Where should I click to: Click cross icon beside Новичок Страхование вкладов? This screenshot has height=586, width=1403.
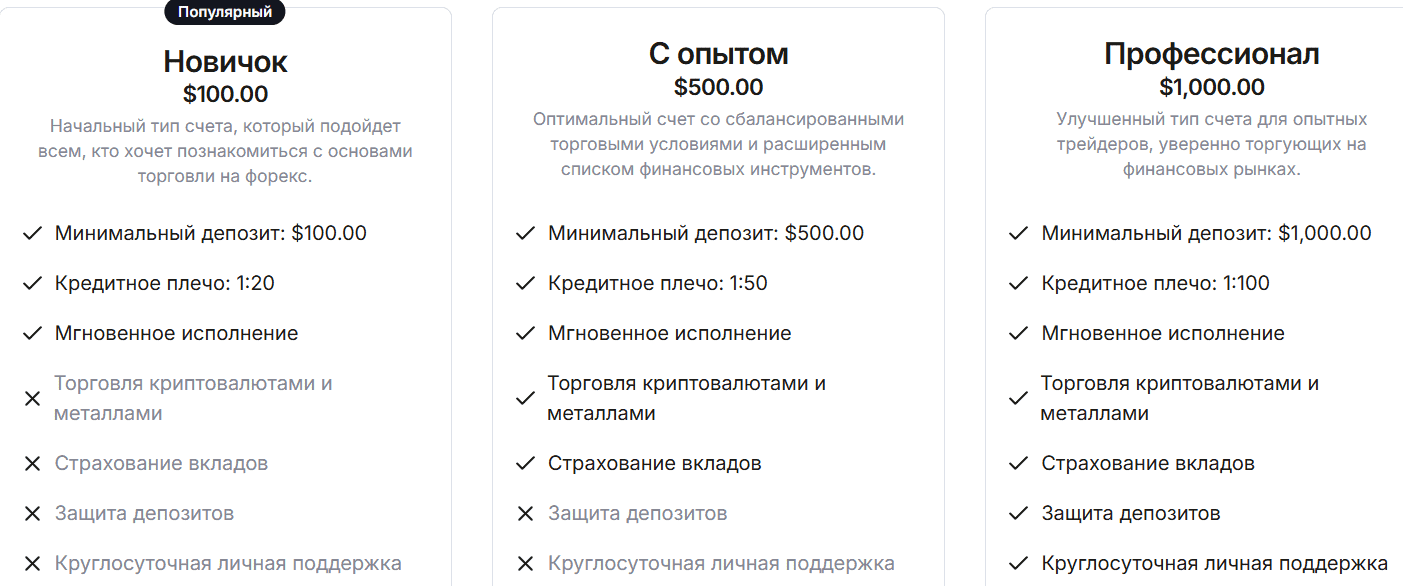[32, 463]
